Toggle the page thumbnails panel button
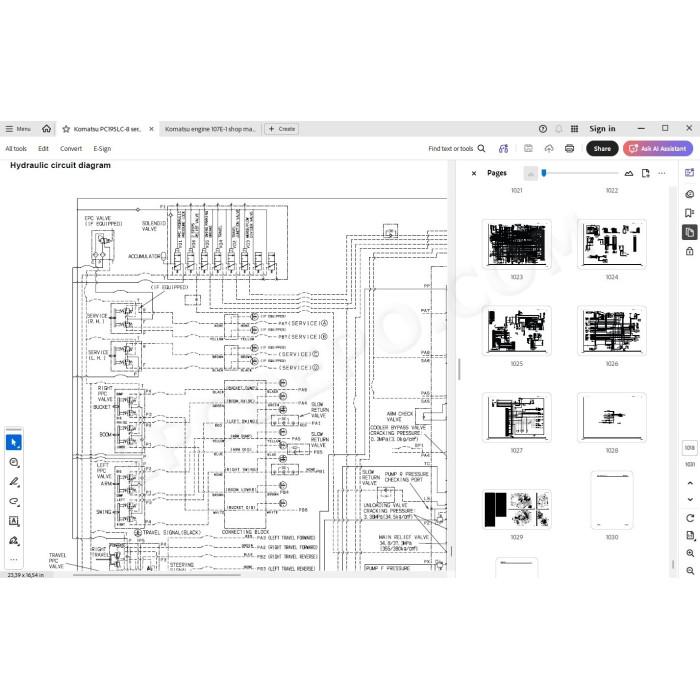700x700 pixels. (x=690, y=232)
